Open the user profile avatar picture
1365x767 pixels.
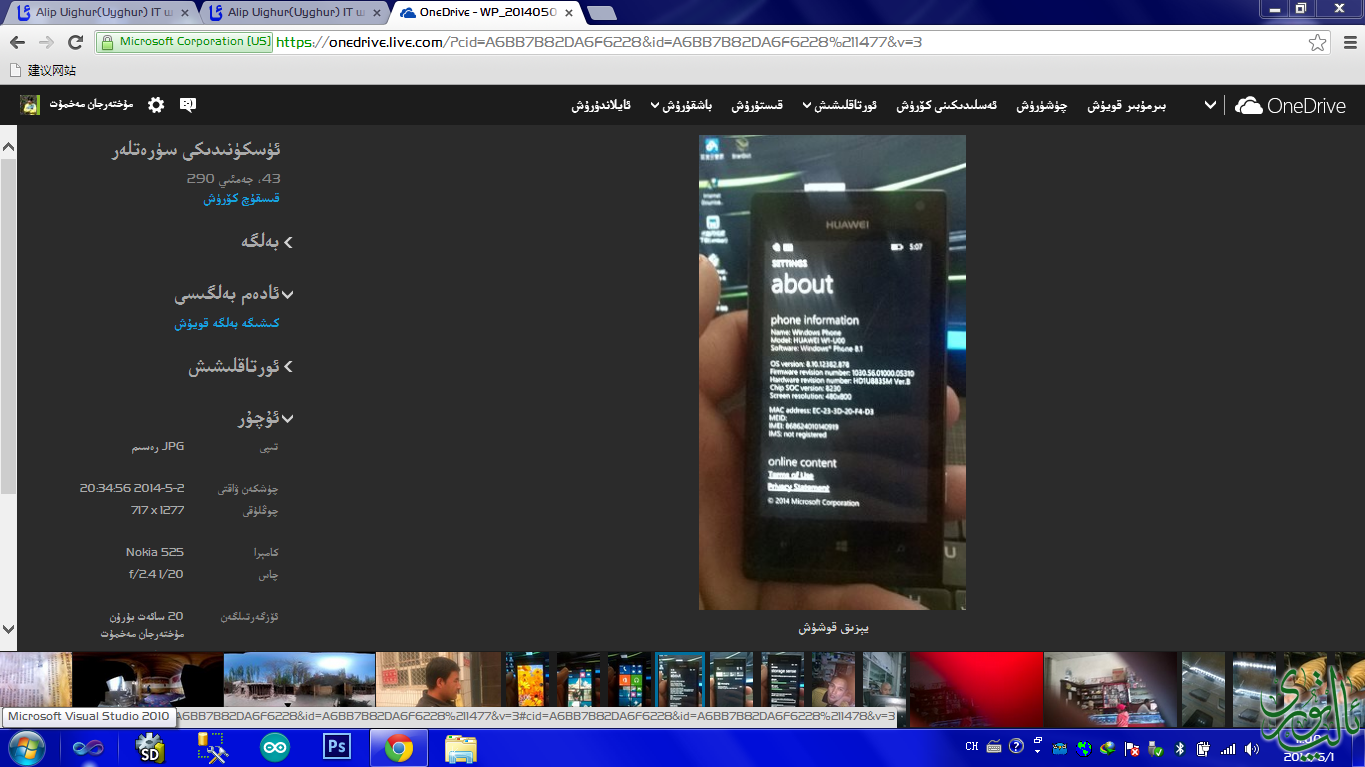coord(30,105)
